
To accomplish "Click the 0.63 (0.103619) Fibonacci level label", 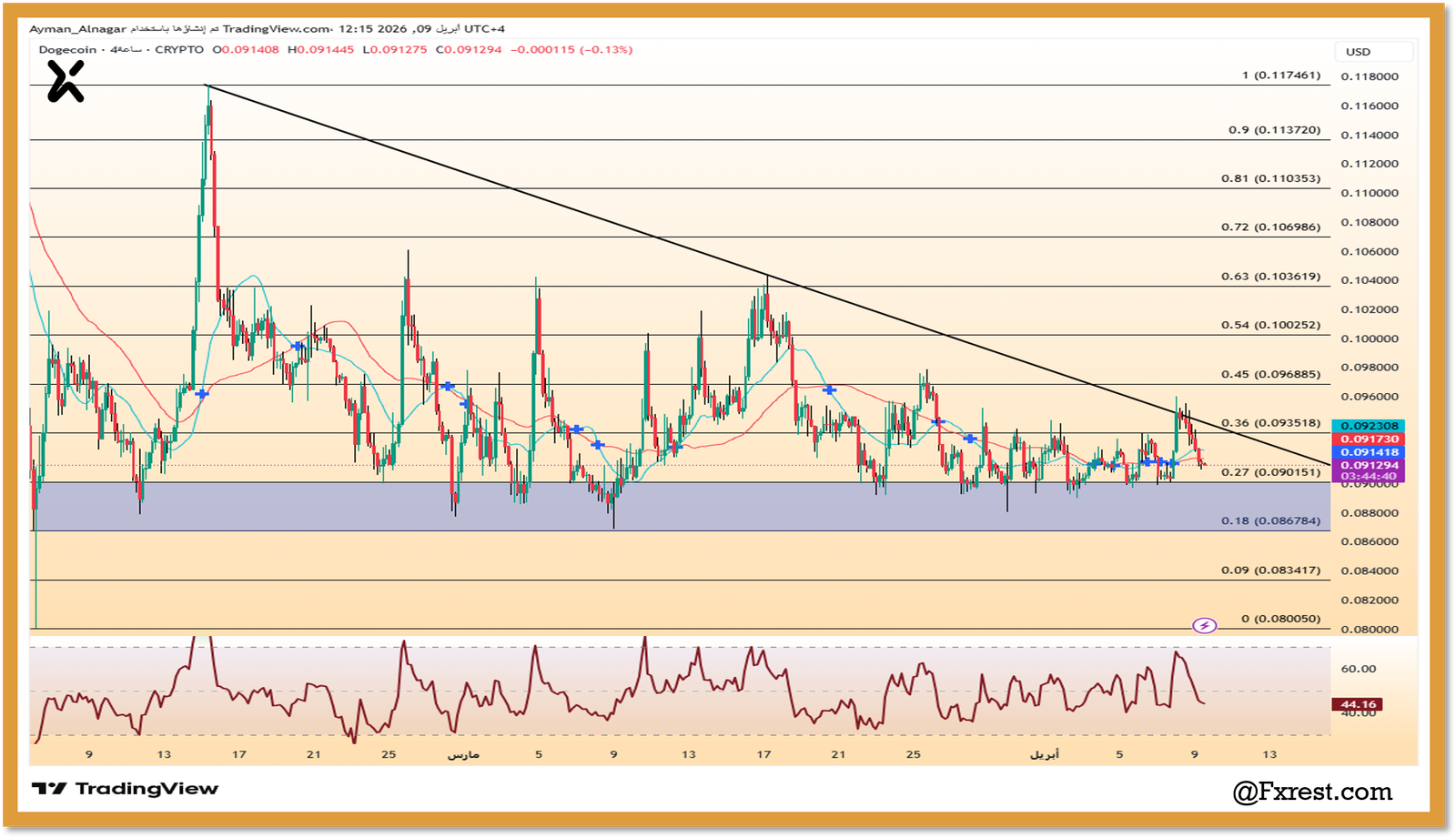I will (1270, 277).
